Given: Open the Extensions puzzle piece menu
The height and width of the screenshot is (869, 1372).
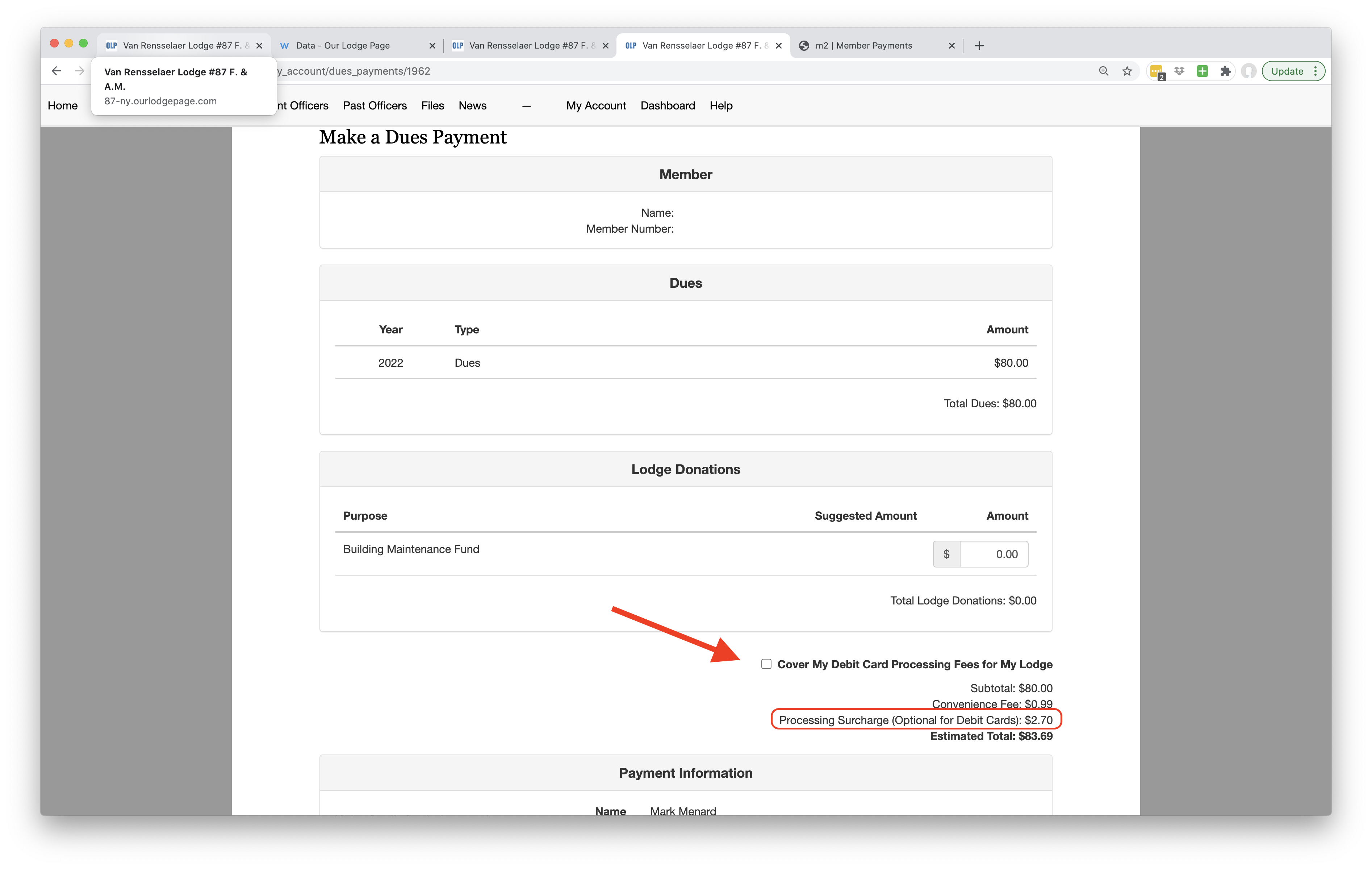Looking at the screenshot, I should click(x=1226, y=71).
